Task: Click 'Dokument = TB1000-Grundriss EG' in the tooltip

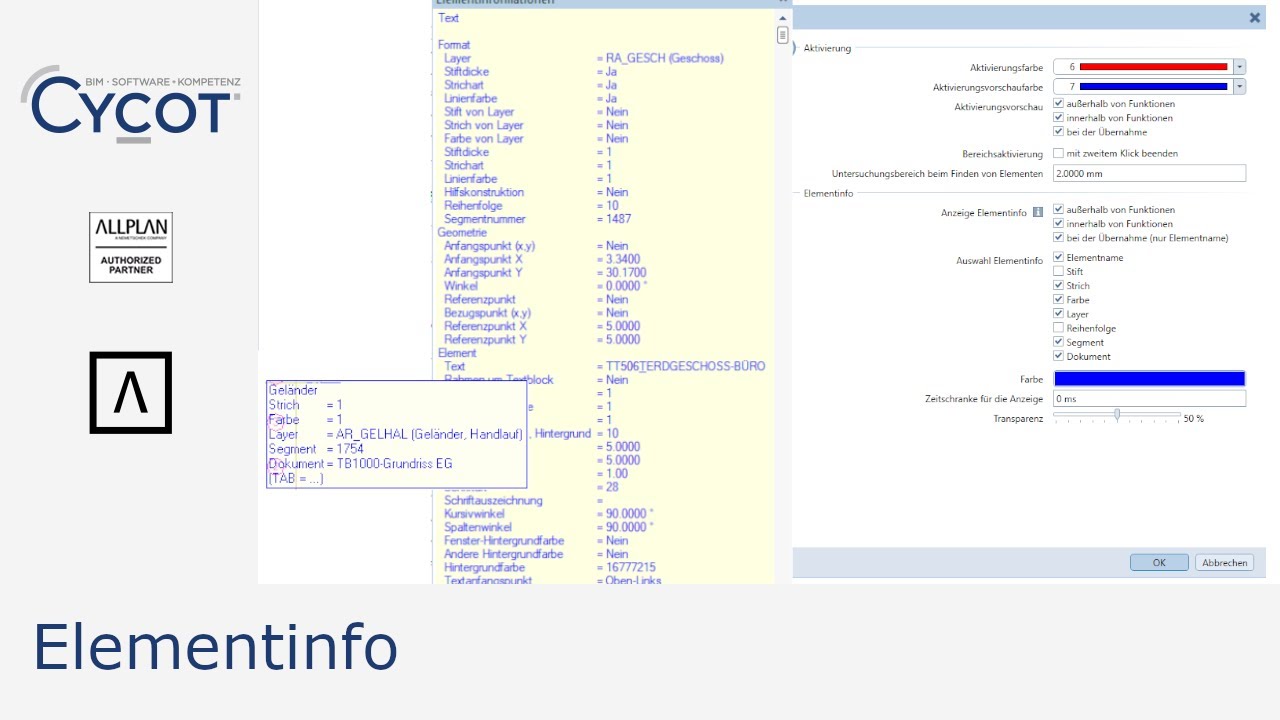Action: coord(361,464)
